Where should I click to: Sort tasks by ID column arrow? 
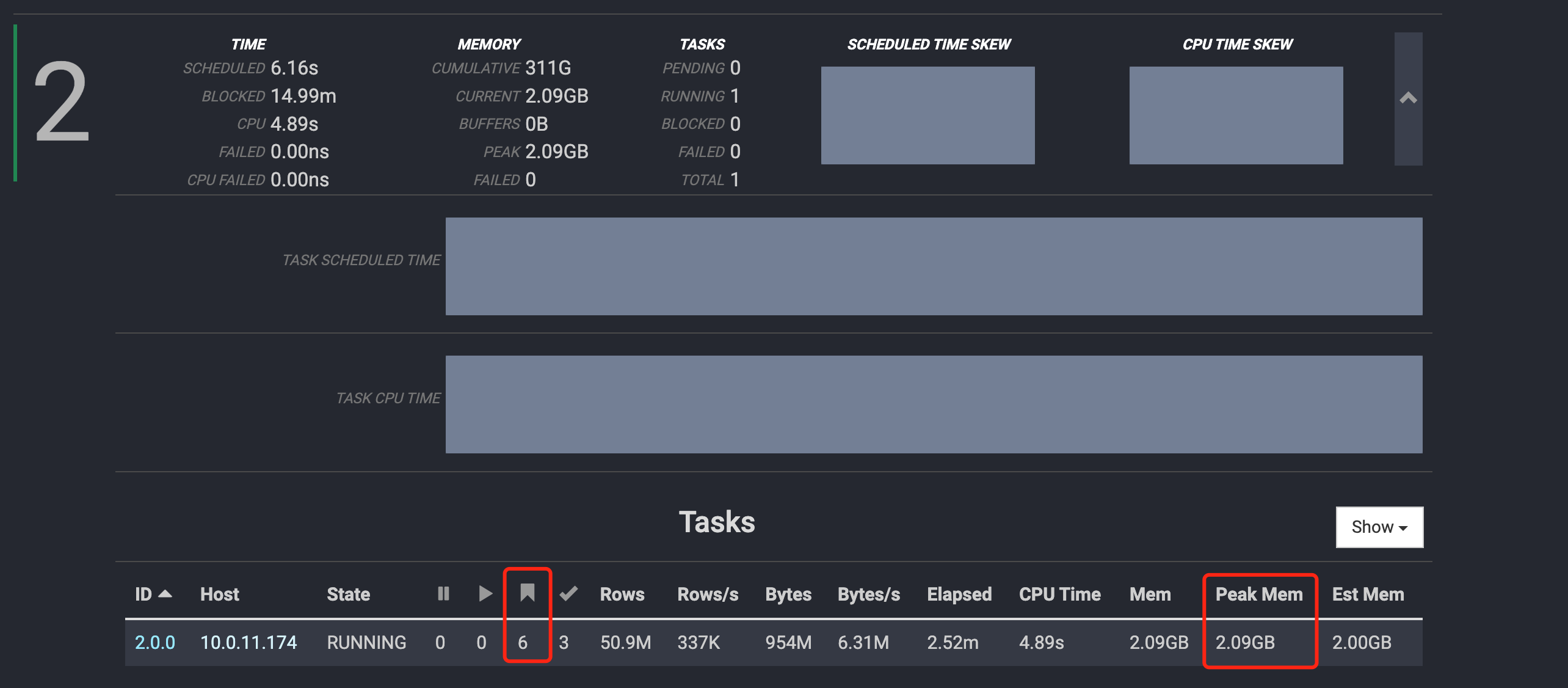point(164,593)
